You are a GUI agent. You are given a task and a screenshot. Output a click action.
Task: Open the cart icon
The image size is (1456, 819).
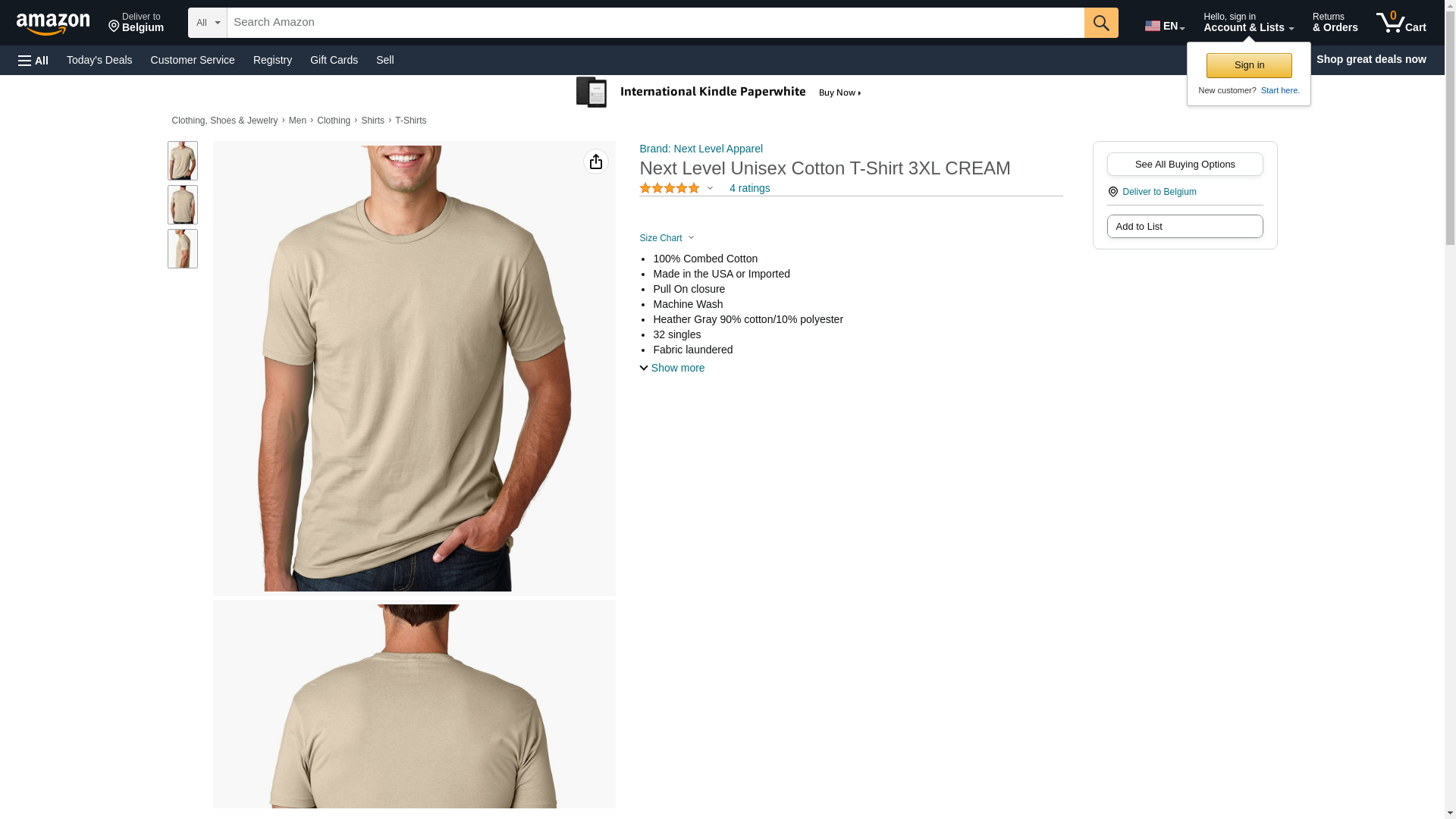[x=1401, y=23]
